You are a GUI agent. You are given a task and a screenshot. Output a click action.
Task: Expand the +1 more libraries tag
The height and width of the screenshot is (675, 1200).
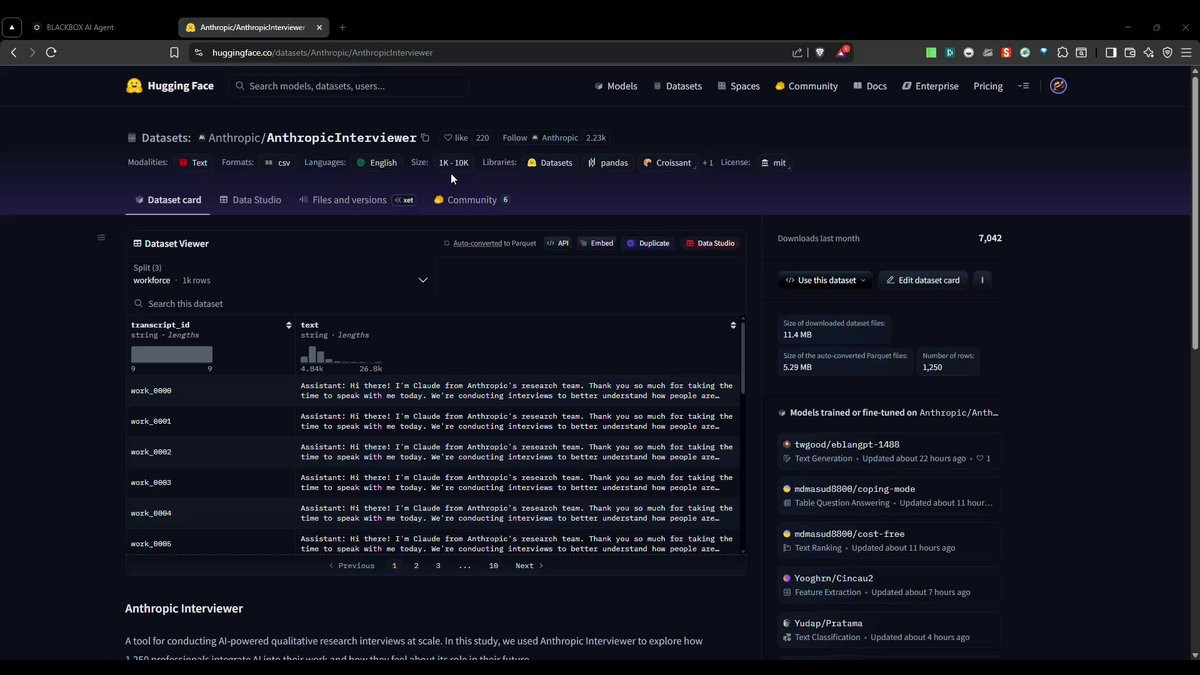[708, 162]
